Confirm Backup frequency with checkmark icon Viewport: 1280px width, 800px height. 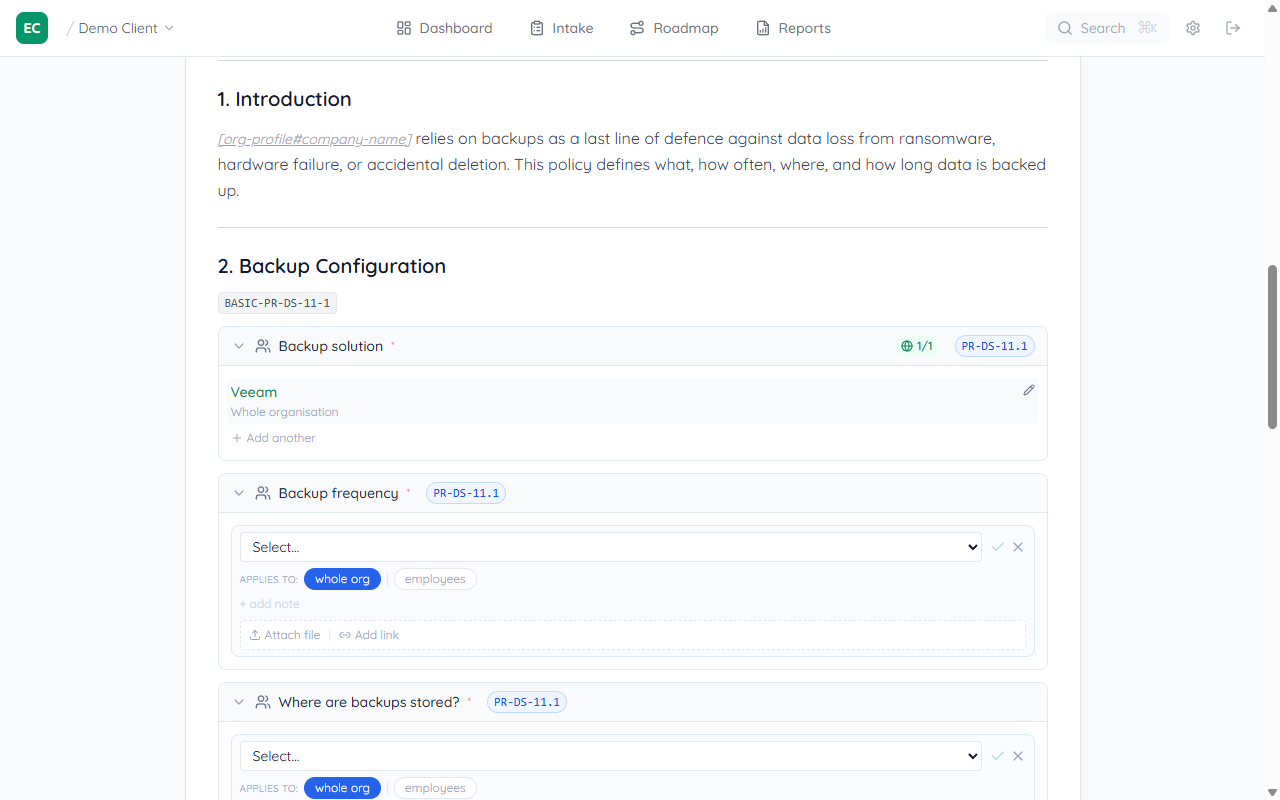[x=997, y=547]
